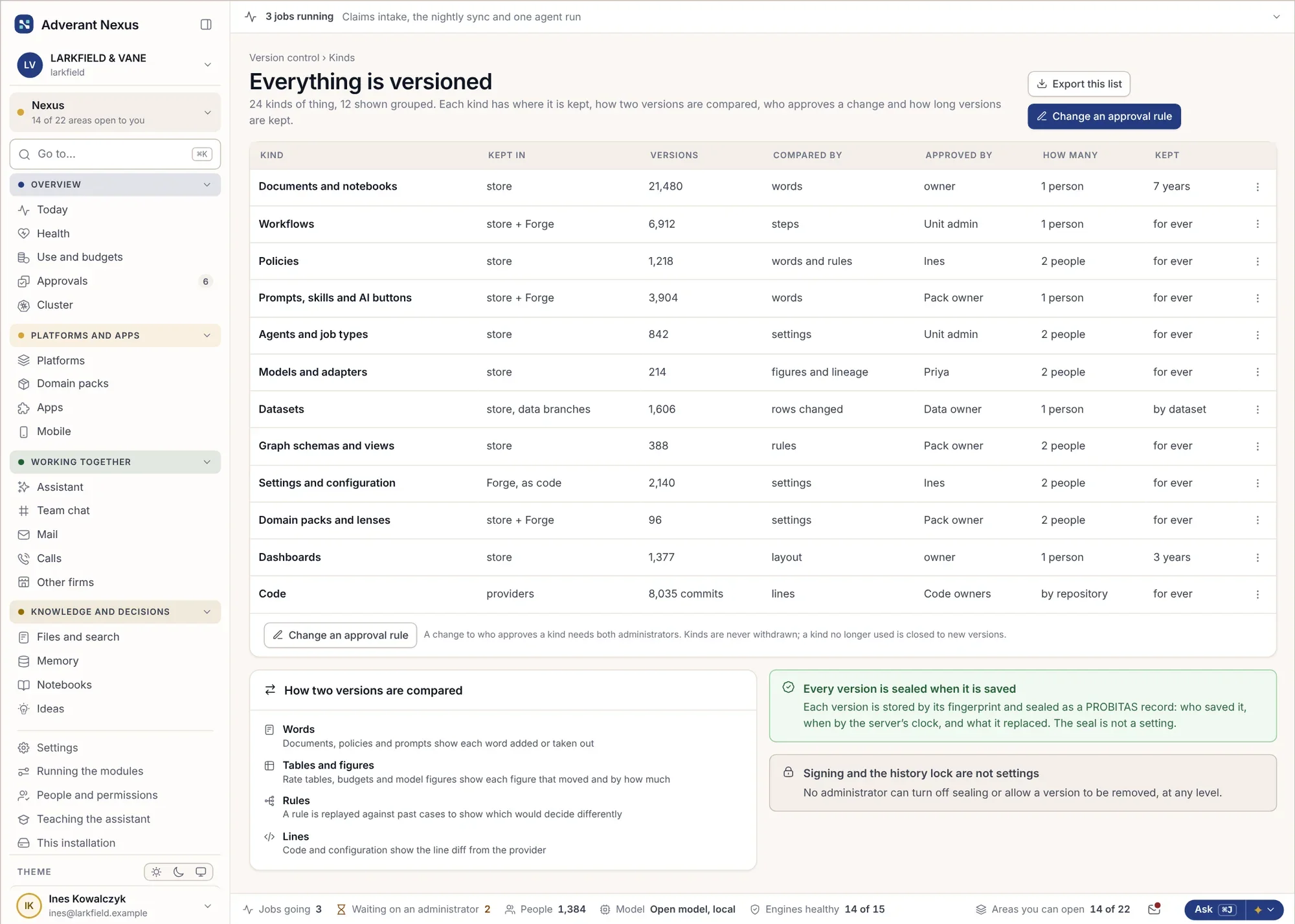Open Team chat in the sidebar
Viewport: 1295px width, 924px height.
coord(115,510)
